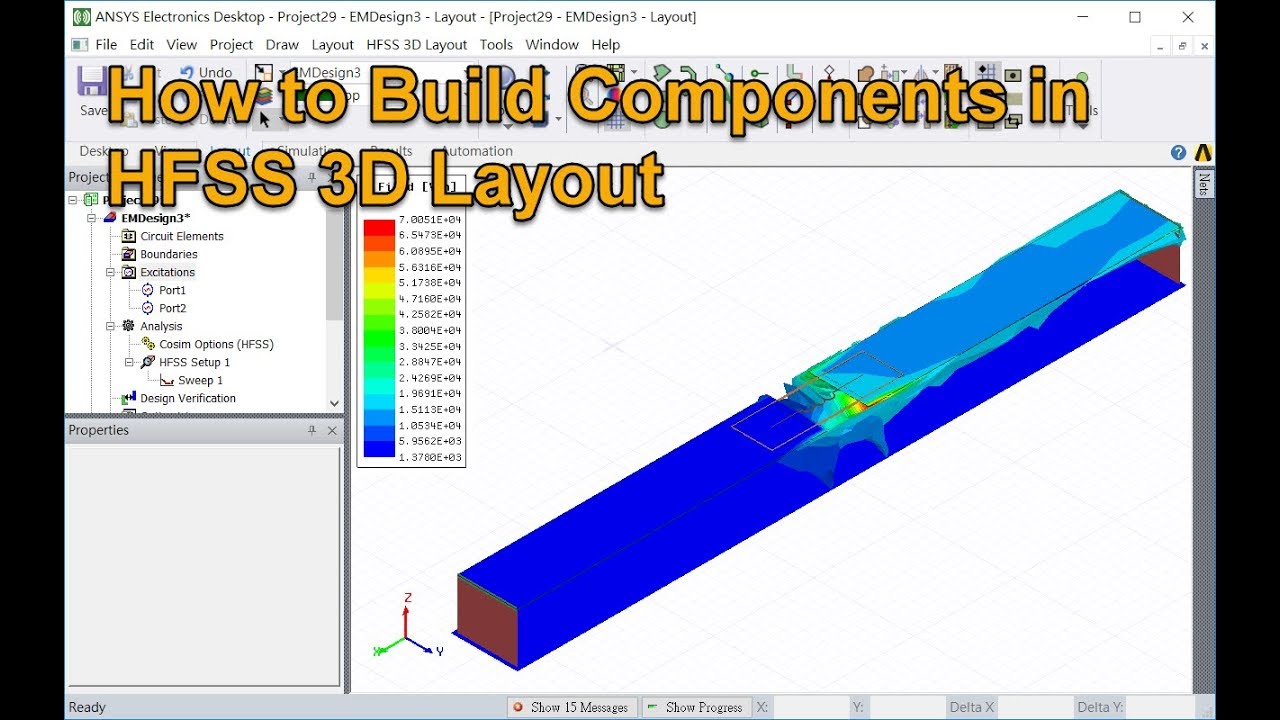
Task: Select the Analysis tree item
Action: [x=161, y=326]
